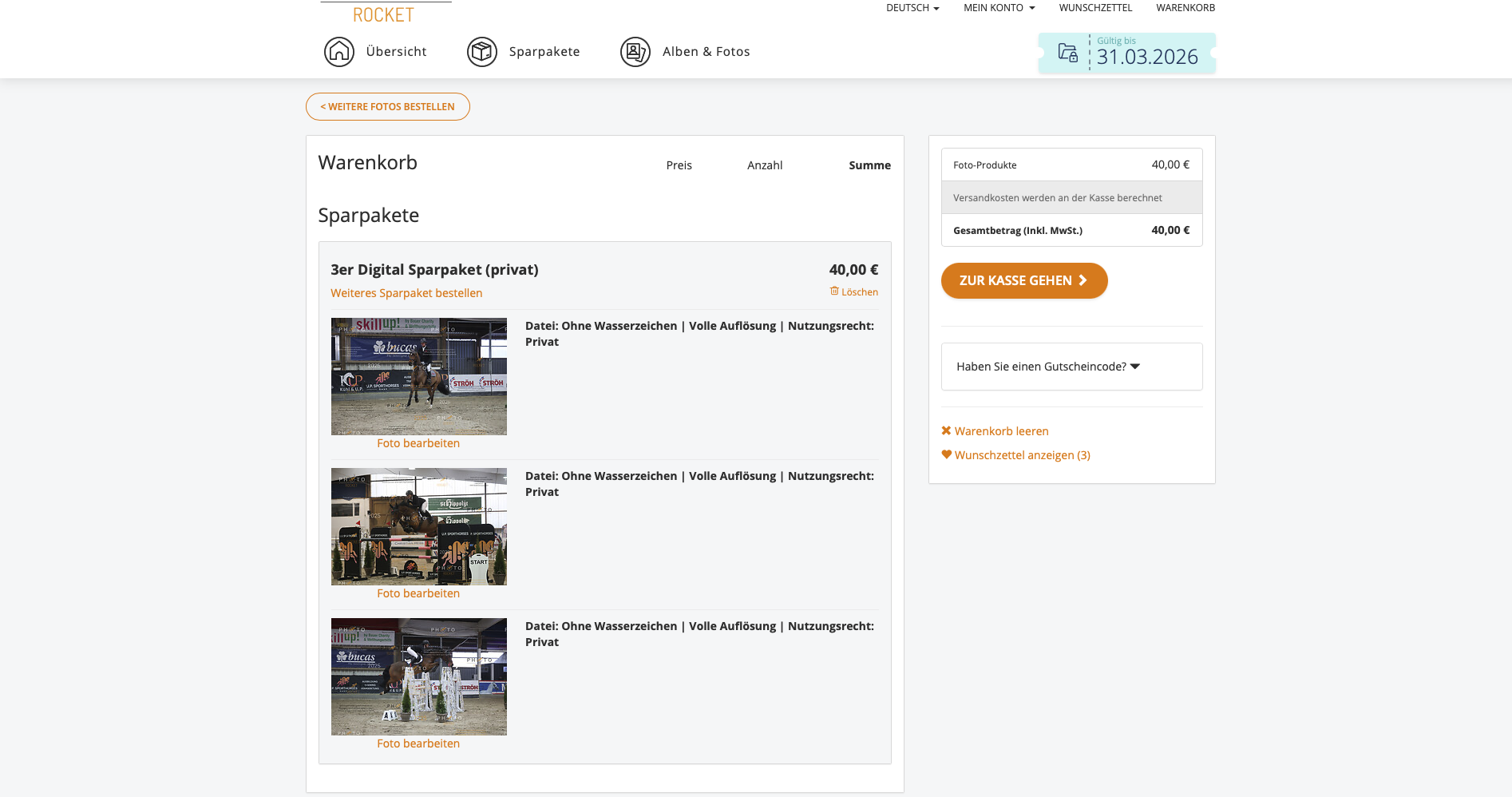Click Foto bearbeiten under the first photo
This screenshot has width=1512, height=797.
tap(418, 443)
